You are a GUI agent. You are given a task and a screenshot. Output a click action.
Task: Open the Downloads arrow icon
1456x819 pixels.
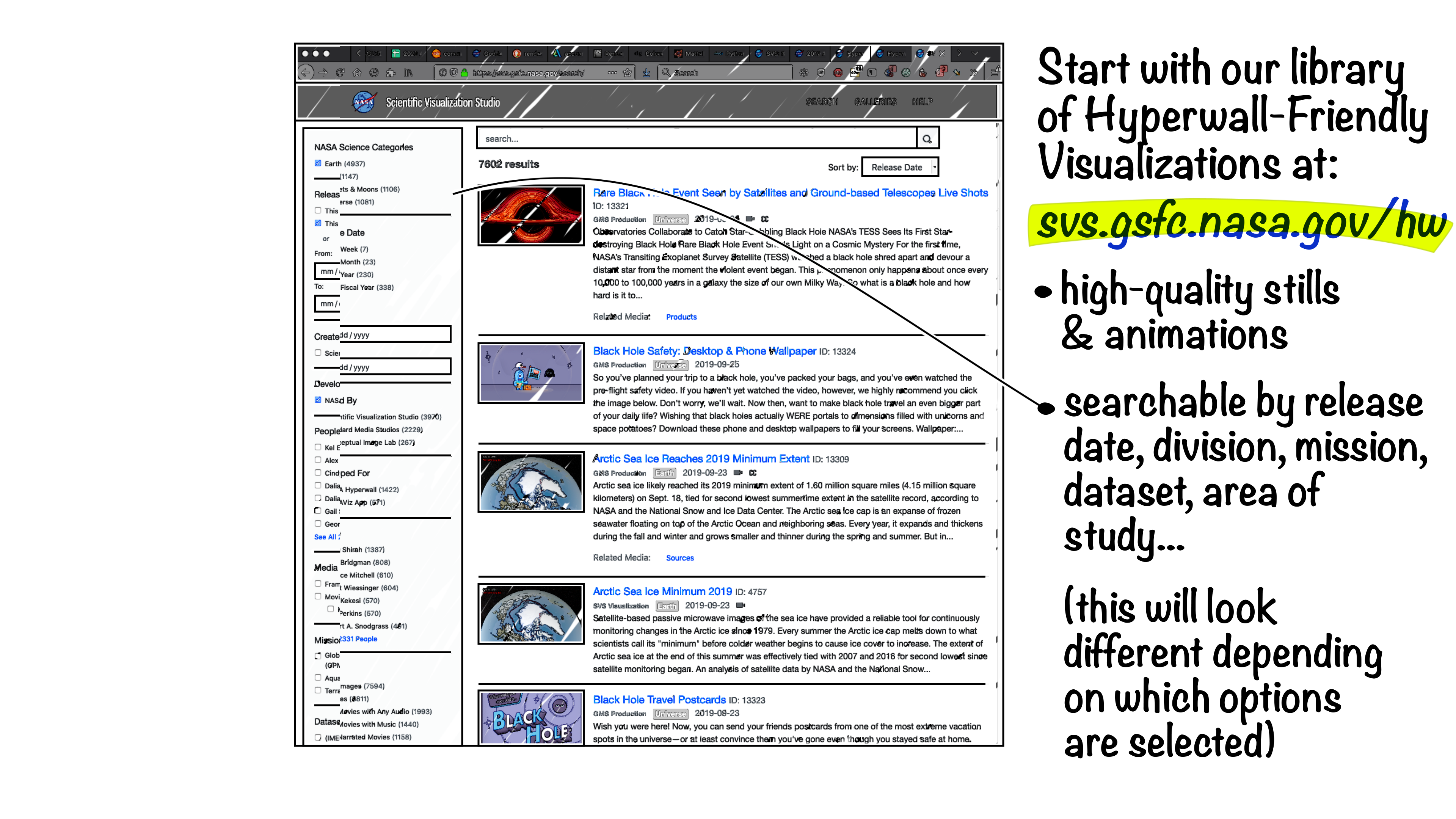646,72
